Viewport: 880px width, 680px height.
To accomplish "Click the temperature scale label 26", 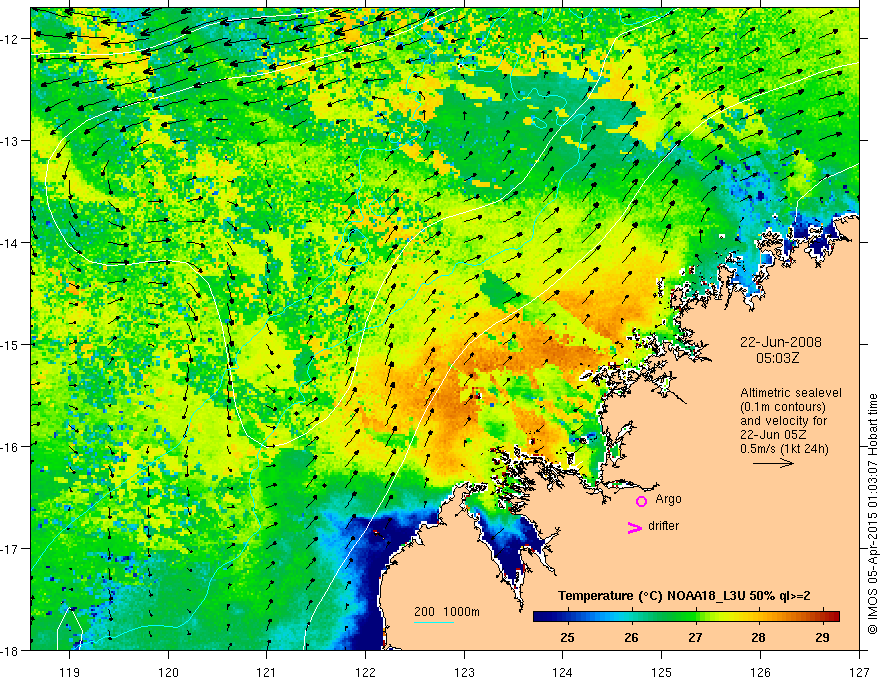I will point(631,637).
